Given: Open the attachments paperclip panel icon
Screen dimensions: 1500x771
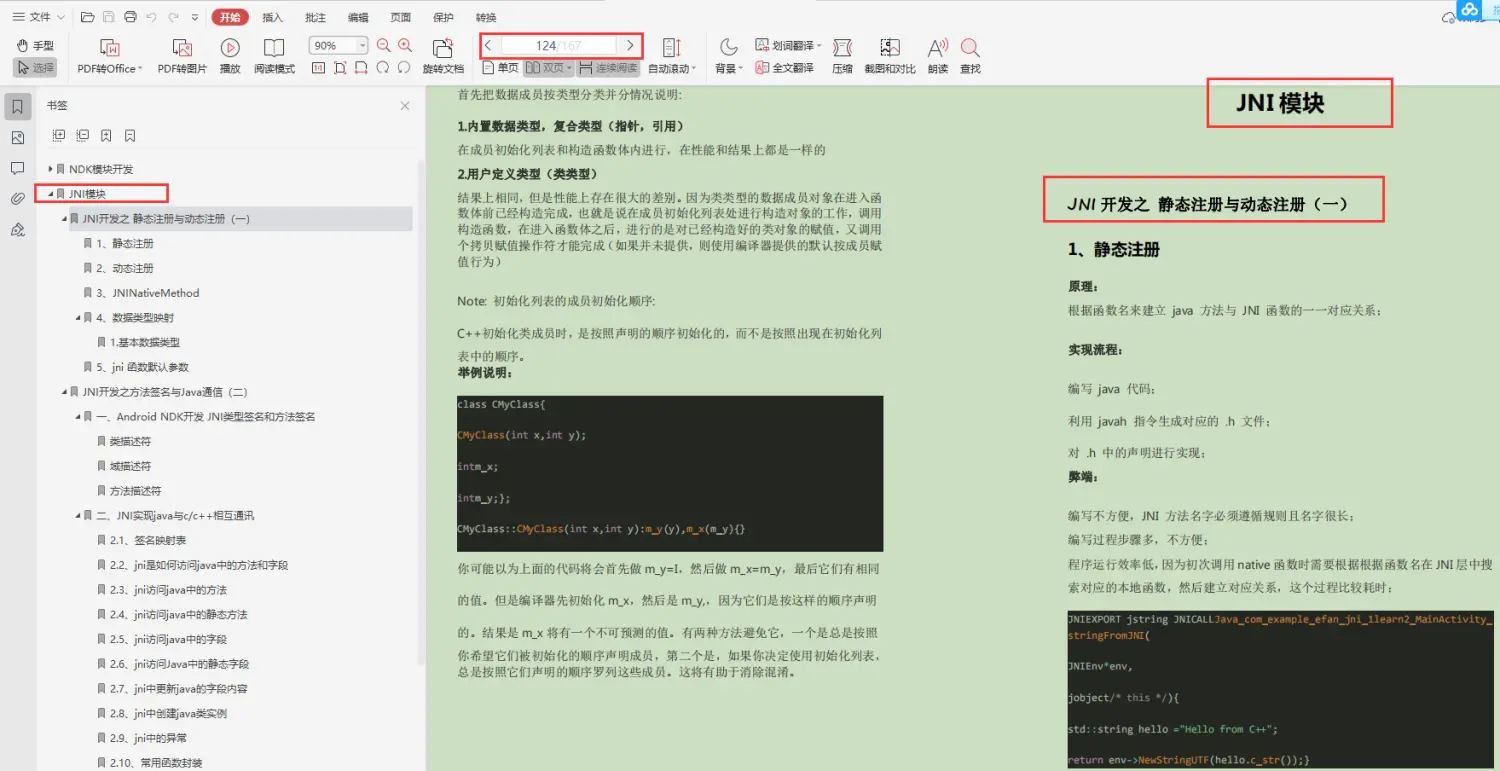Looking at the screenshot, I should point(17,199).
